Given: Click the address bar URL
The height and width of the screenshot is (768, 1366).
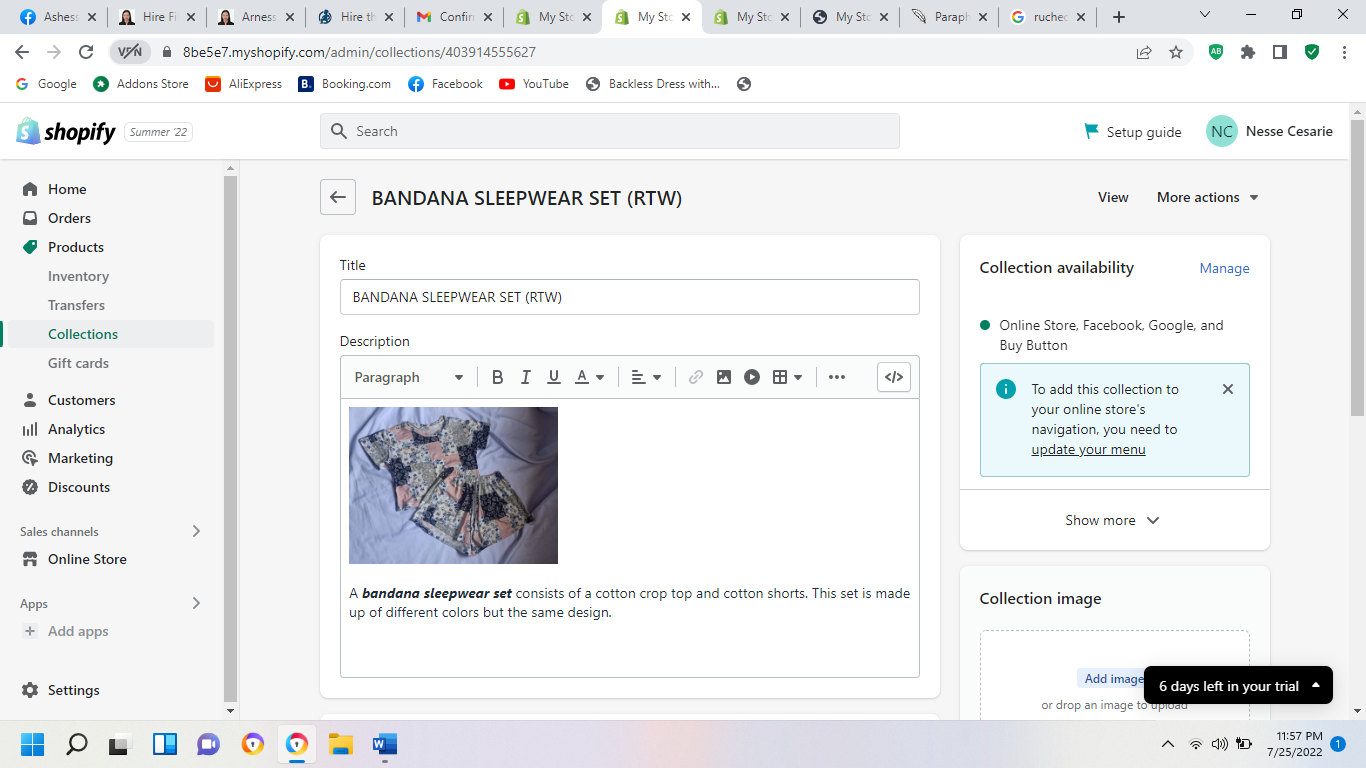Looking at the screenshot, I should pos(360,52).
